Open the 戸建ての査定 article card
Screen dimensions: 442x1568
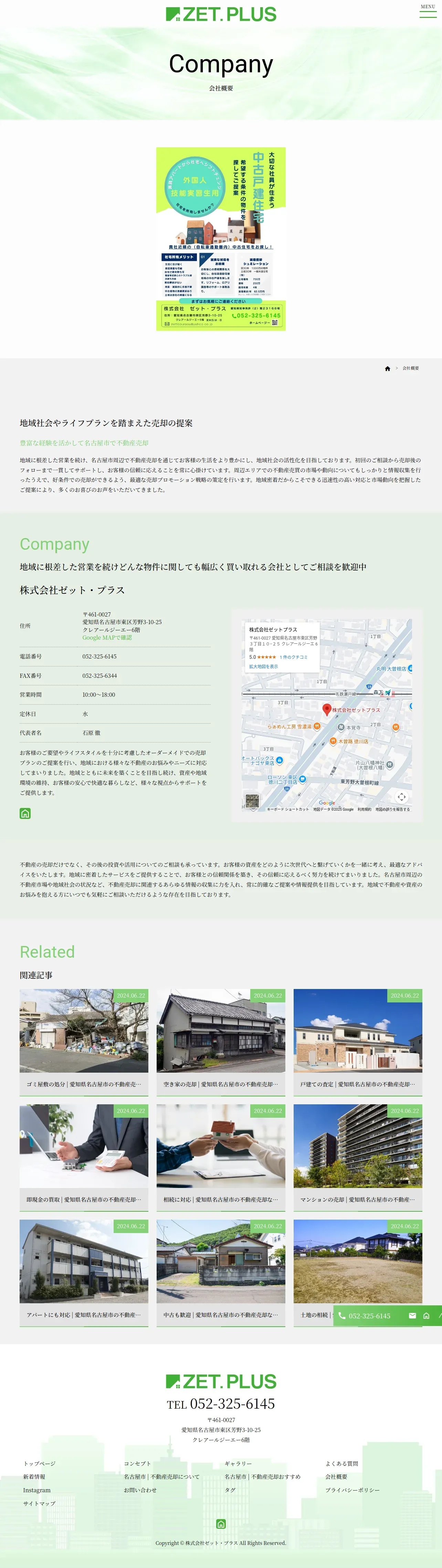pyautogui.click(x=358, y=1042)
